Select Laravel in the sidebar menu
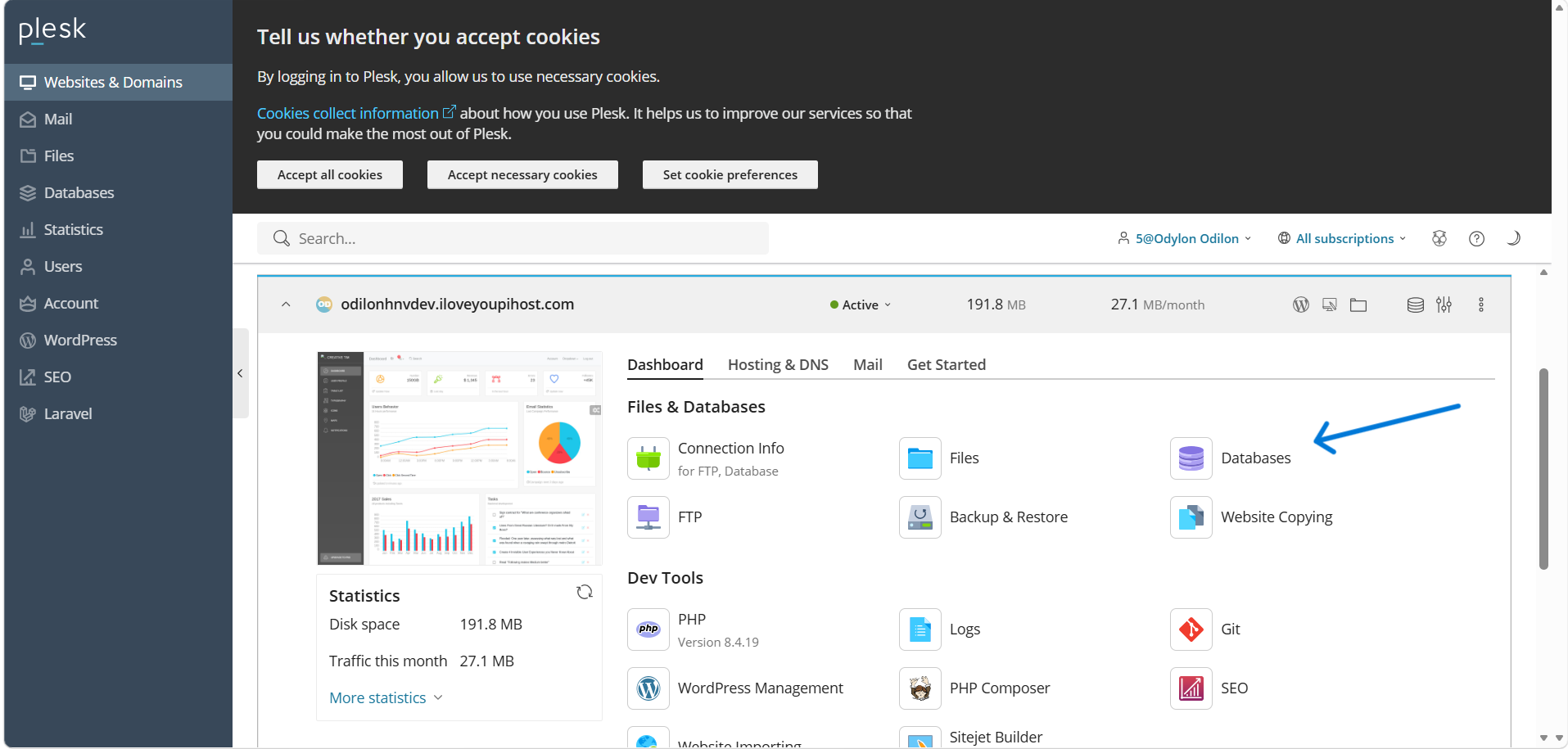The height and width of the screenshot is (749, 1568). click(x=68, y=414)
